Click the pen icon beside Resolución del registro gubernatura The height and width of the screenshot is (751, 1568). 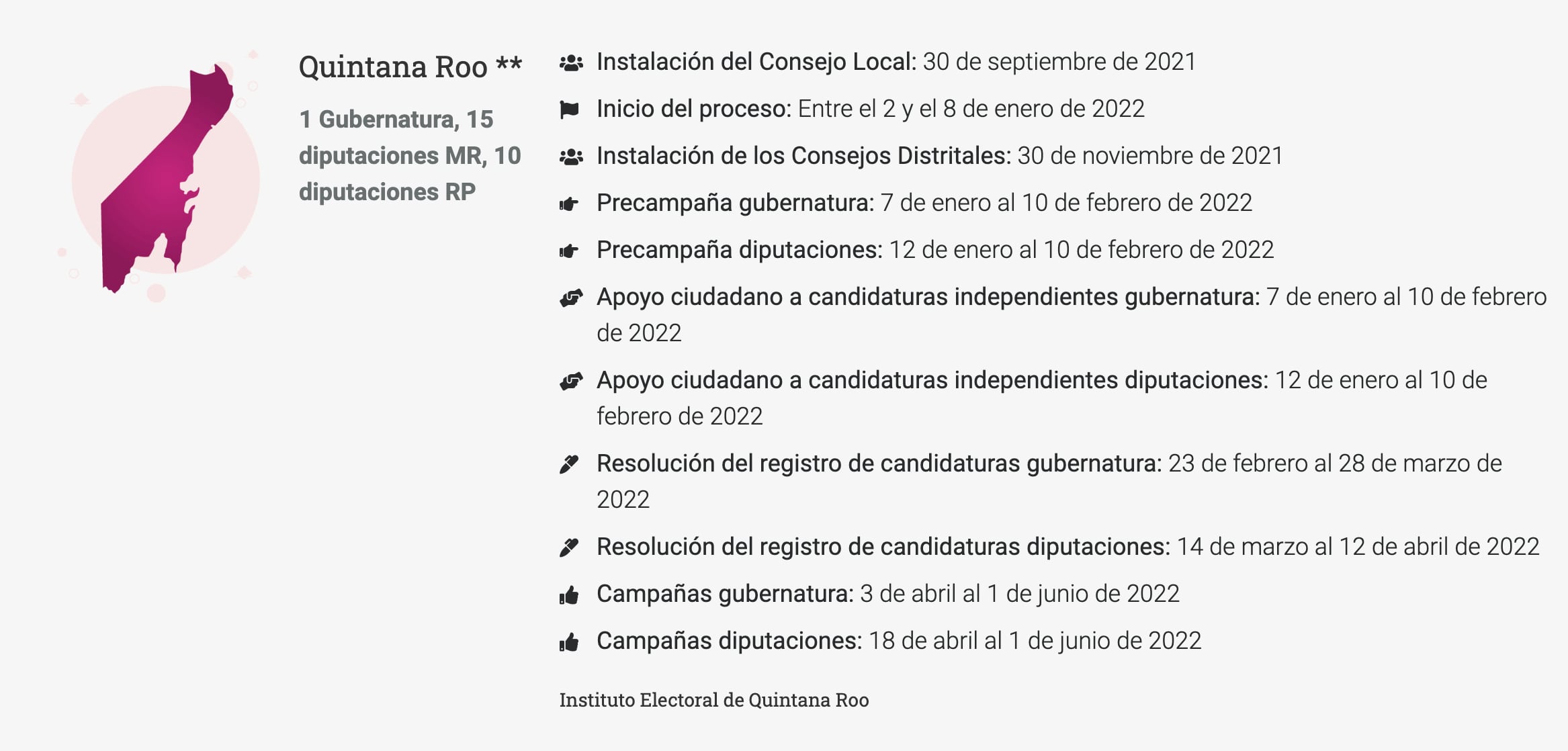tap(569, 464)
